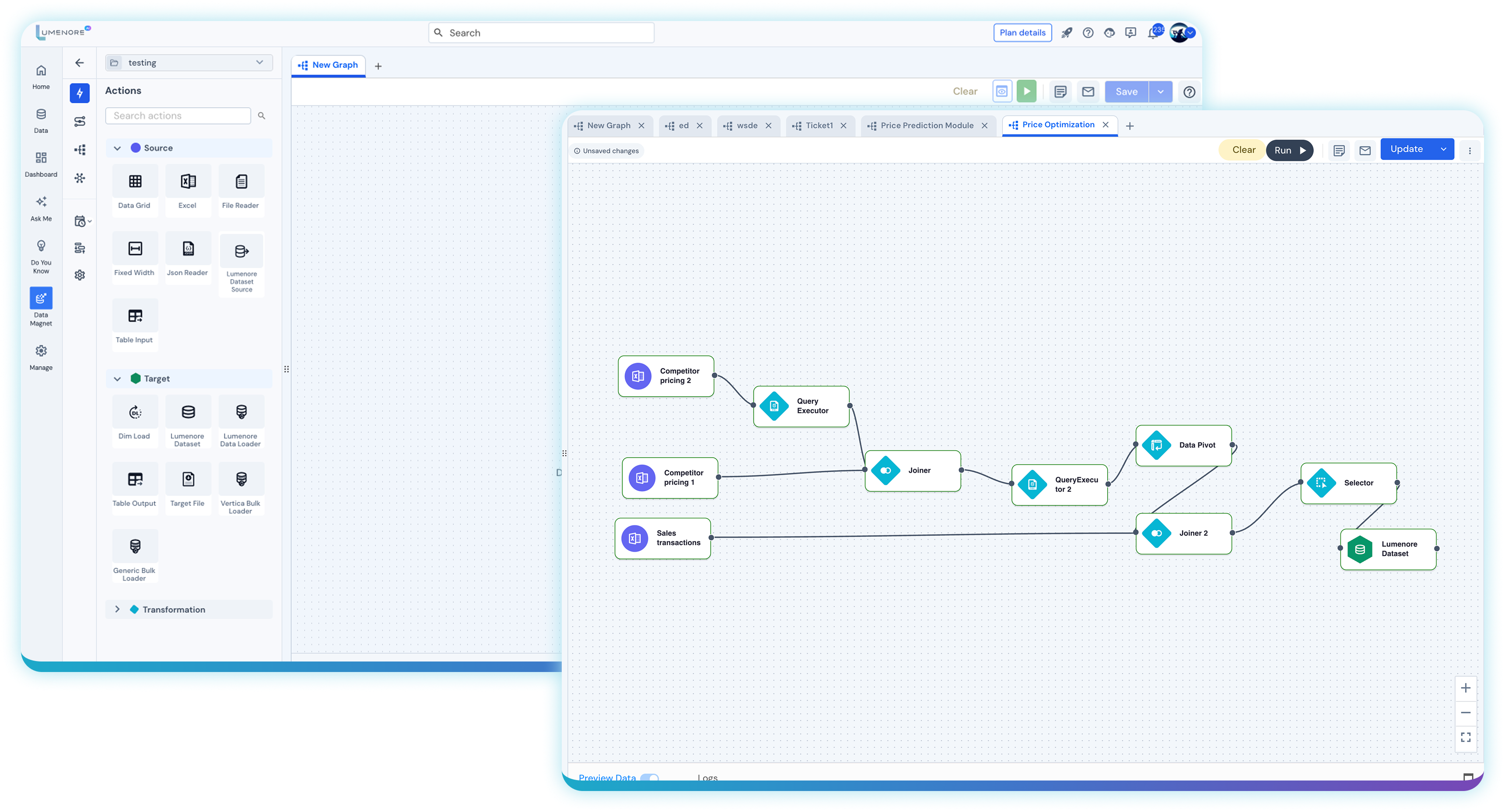The image size is (1505, 812).
Task: Select the Data Pivot node
Action: coord(1184,445)
